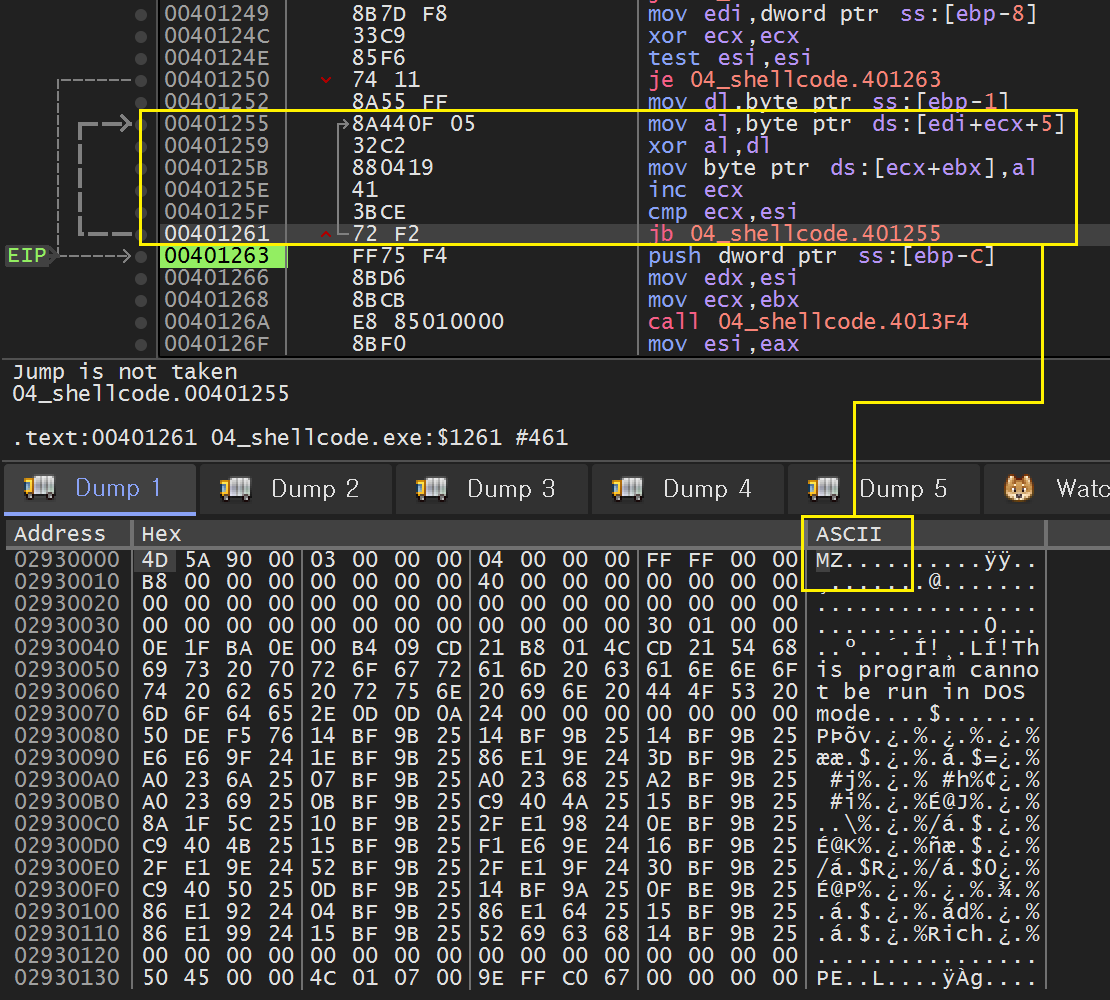Toggle breakpoint bullet at address 00401266
Image resolution: width=1110 pixels, height=1000 pixels.
(141, 278)
